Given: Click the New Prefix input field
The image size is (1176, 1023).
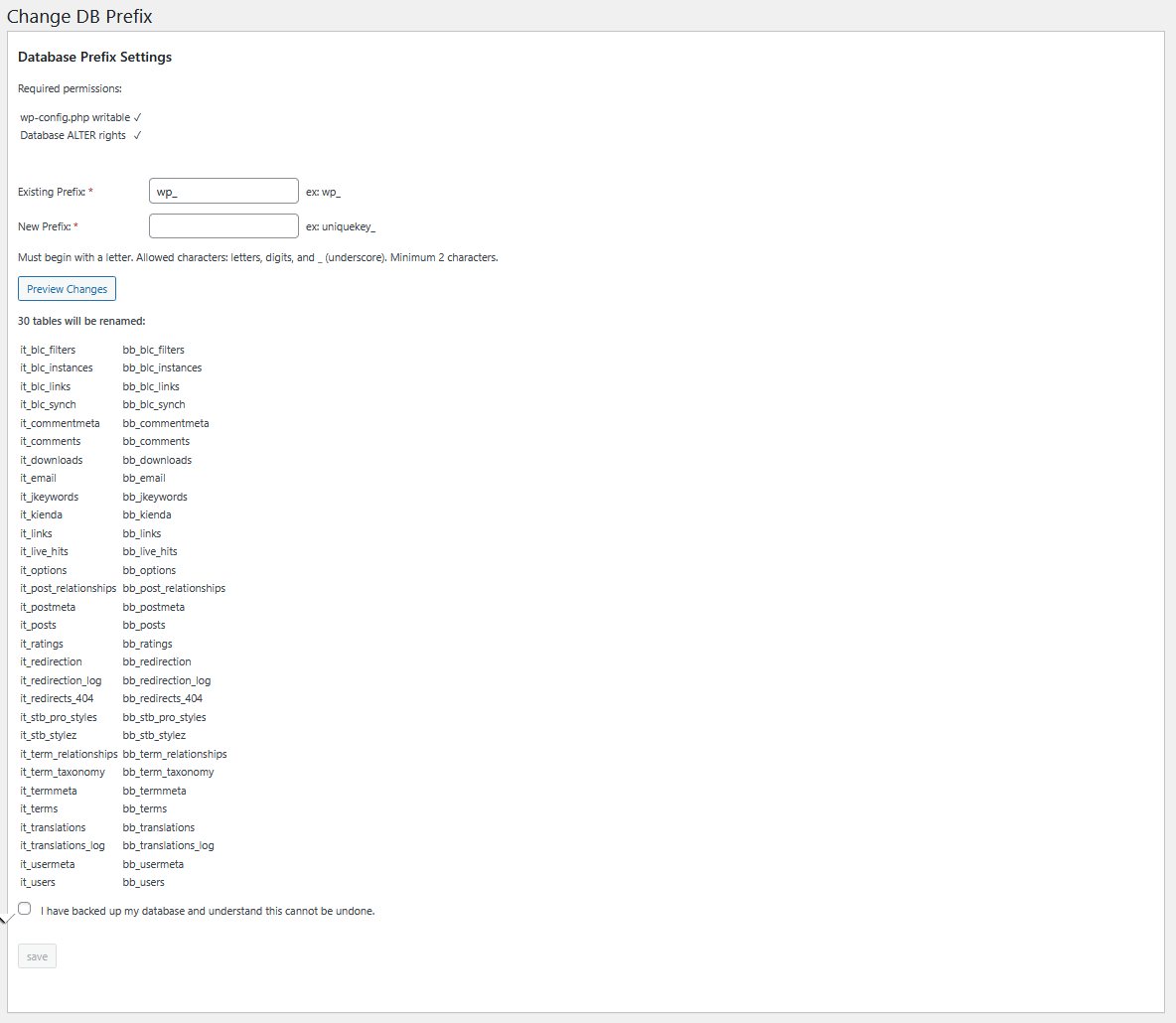Looking at the screenshot, I should point(223,225).
